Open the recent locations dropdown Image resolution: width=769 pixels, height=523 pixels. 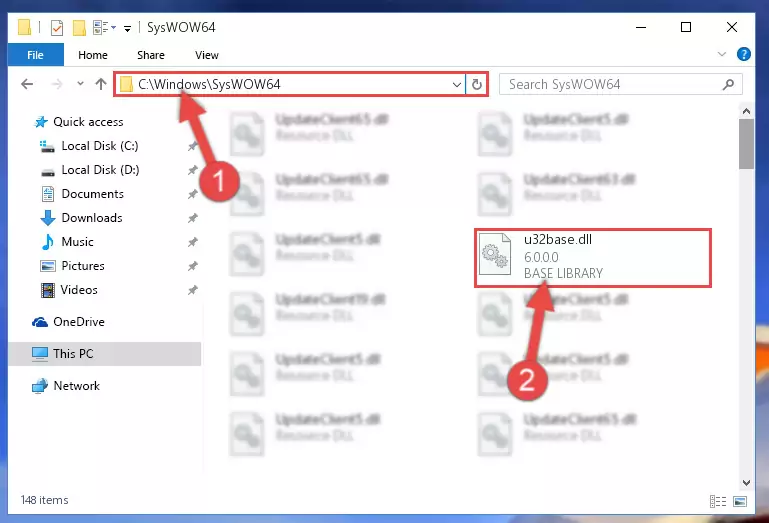(80, 84)
